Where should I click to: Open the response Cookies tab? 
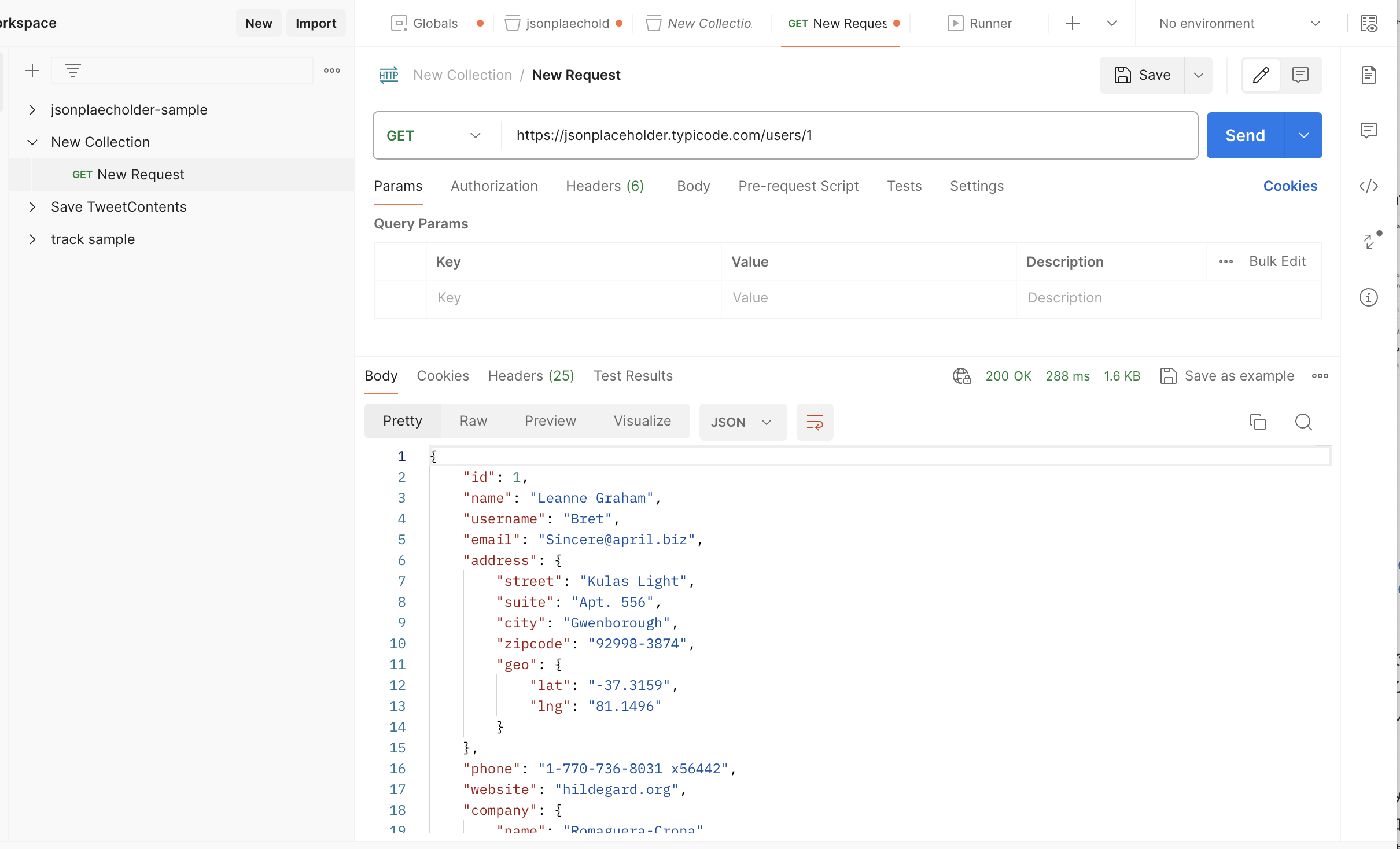pyautogui.click(x=443, y=376)
